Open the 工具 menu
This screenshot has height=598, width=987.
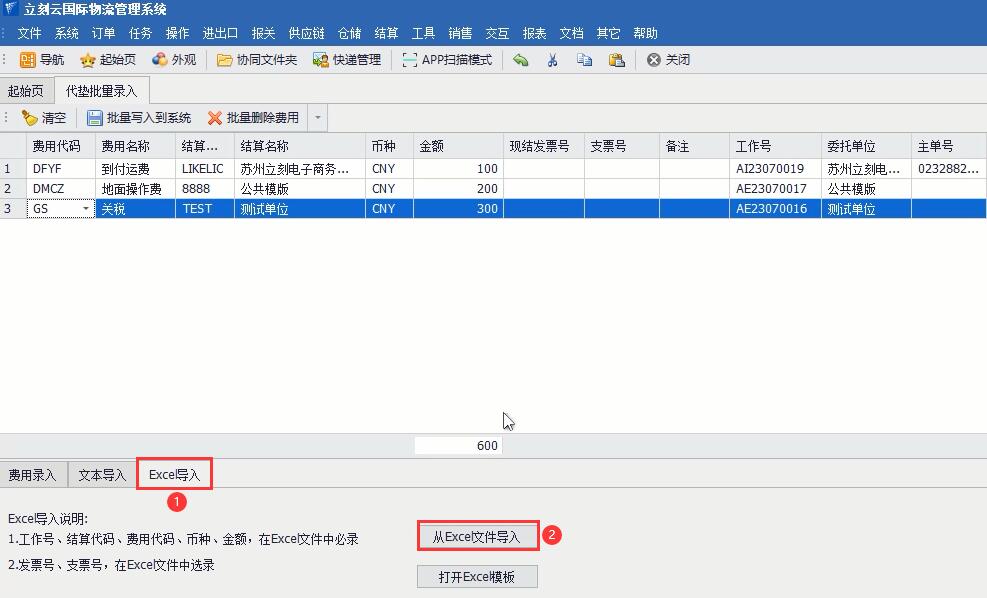pos(424,33)
